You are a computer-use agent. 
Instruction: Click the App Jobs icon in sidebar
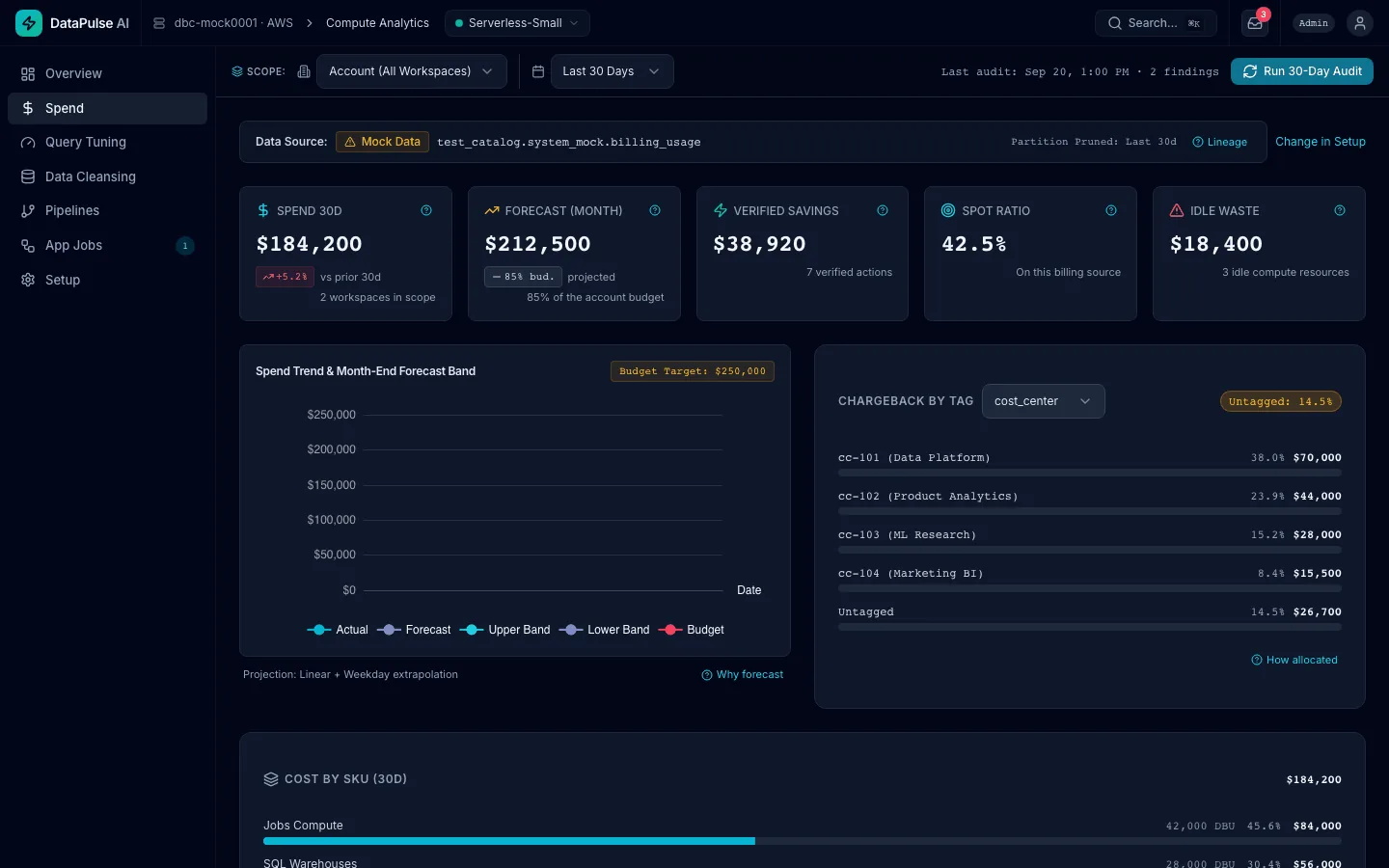[x=28, y=246]
